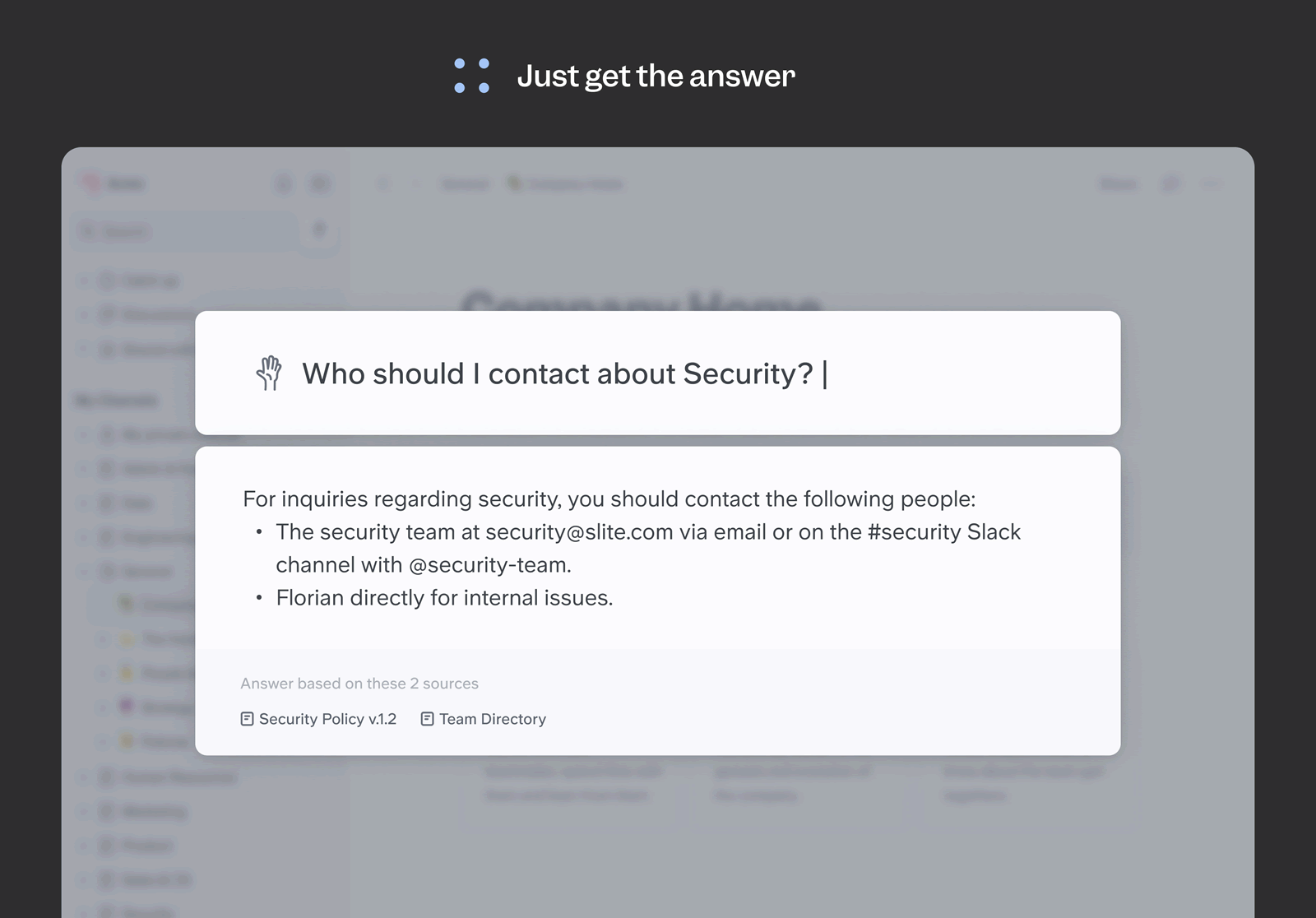Open the Security Policy v.1.2 source

coord(318,719)
